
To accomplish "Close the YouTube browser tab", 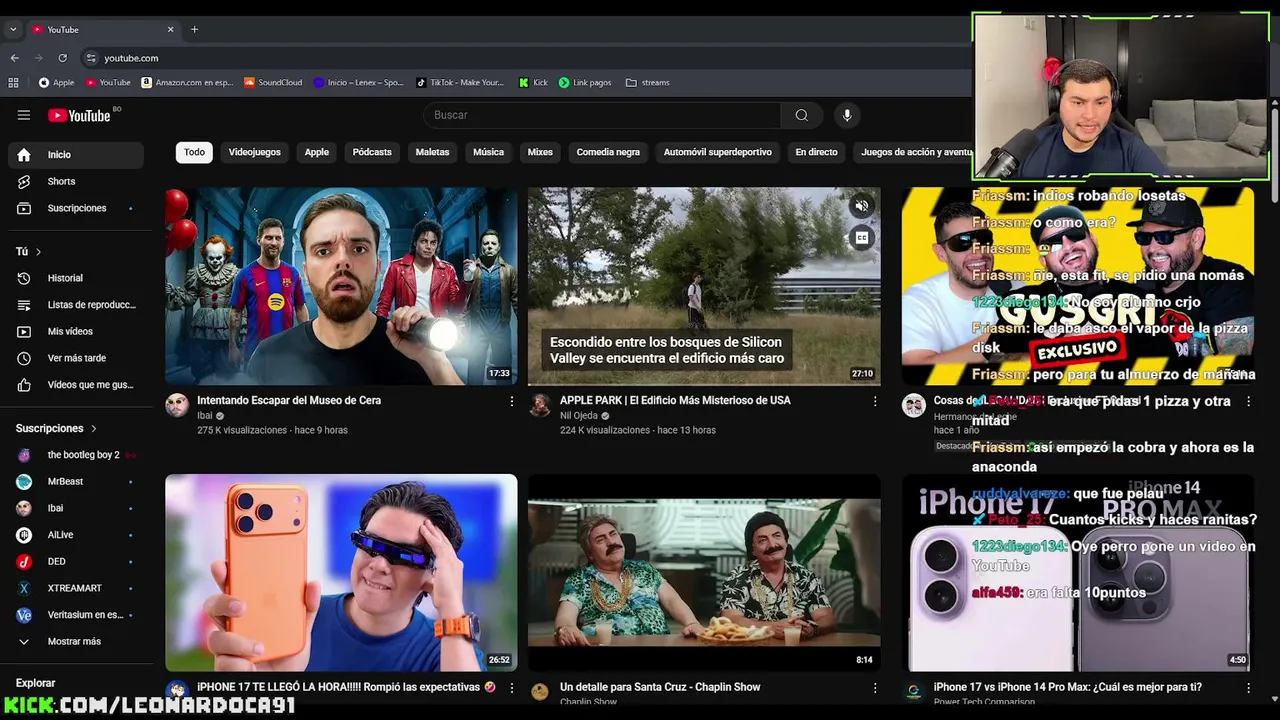I will coord(170,29).
